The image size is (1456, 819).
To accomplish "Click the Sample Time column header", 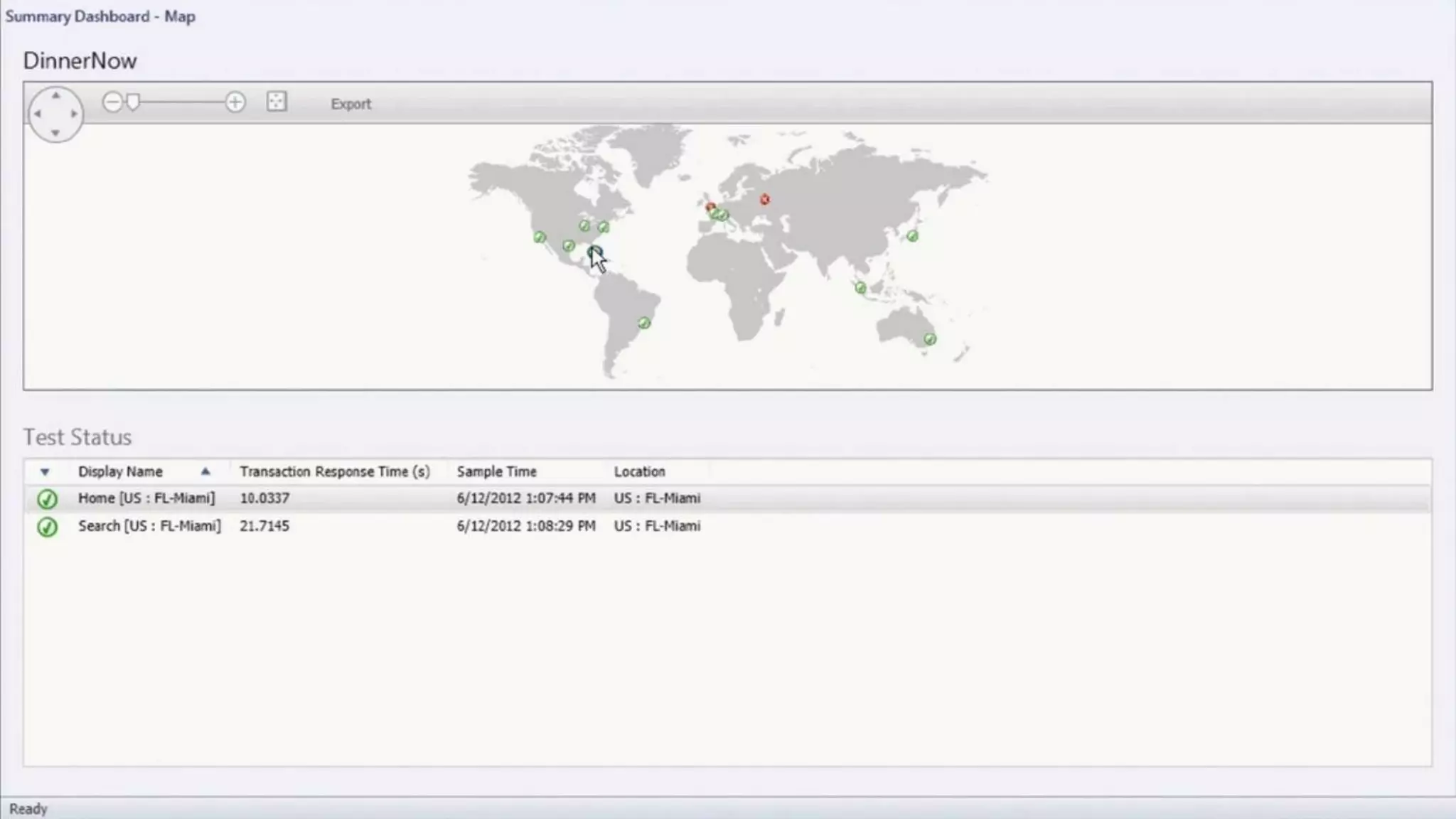I will pyautogui.click(x=496, y=471).
